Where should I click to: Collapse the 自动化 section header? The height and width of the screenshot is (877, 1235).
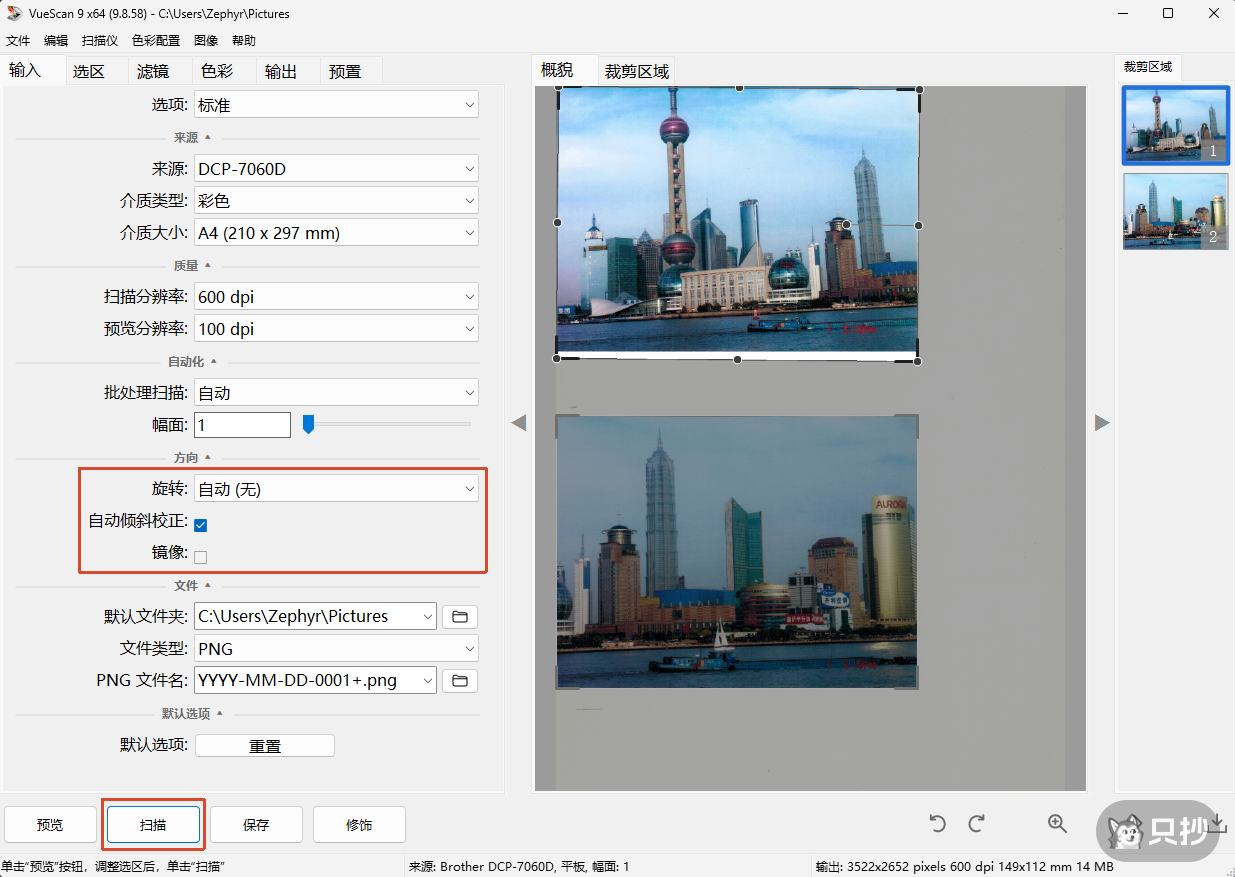[x=192, y=362]
